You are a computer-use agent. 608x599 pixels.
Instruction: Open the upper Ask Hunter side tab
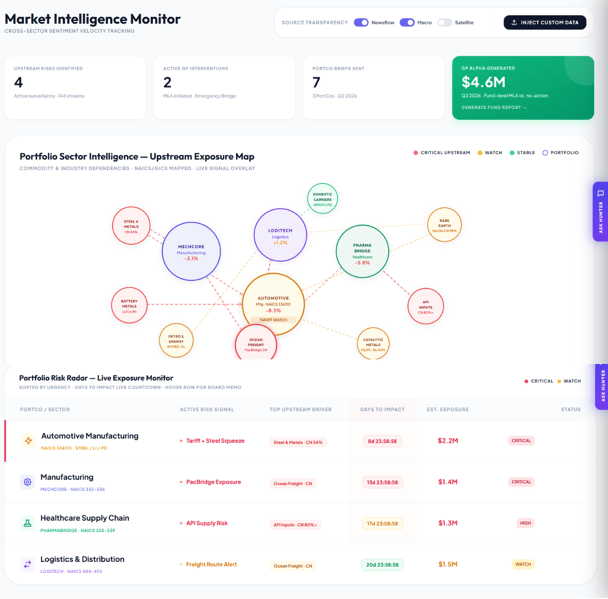[601, 212]
